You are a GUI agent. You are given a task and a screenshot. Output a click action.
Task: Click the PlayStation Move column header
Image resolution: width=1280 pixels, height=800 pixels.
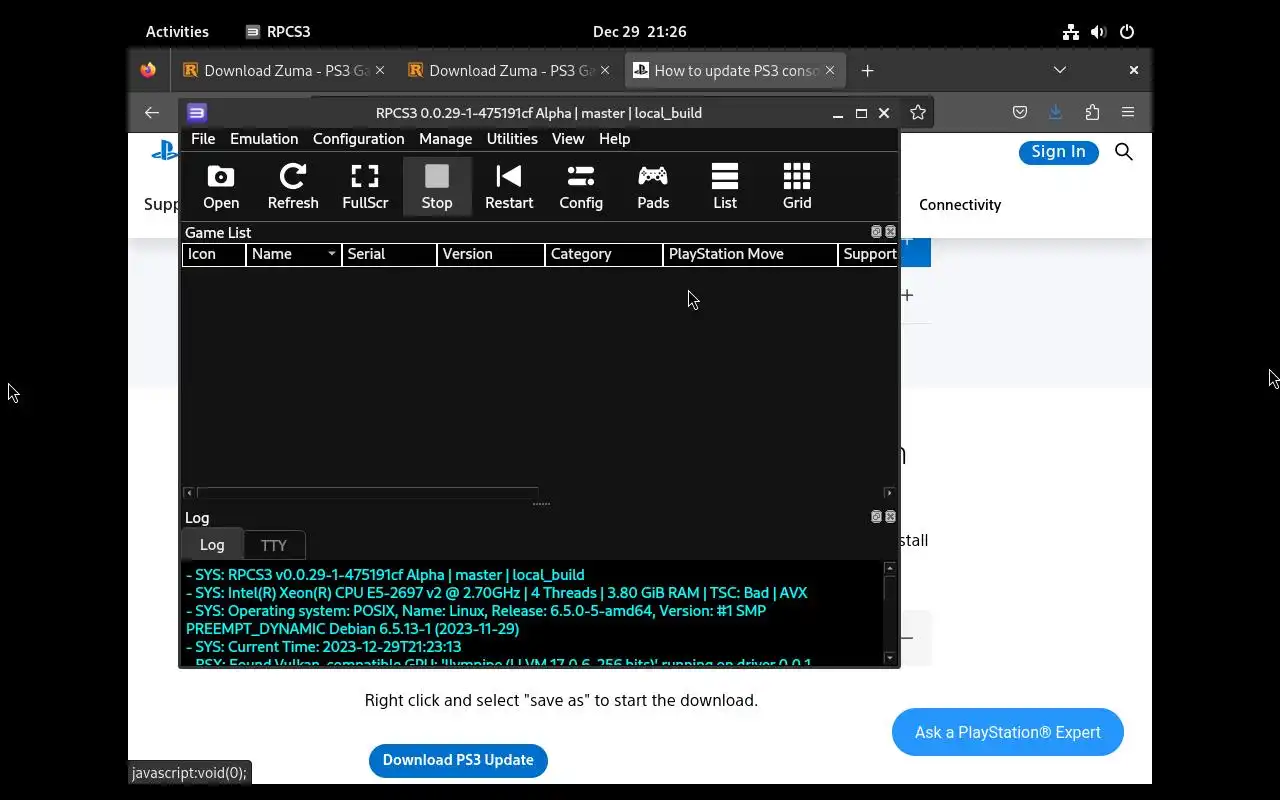click(750, 254)
